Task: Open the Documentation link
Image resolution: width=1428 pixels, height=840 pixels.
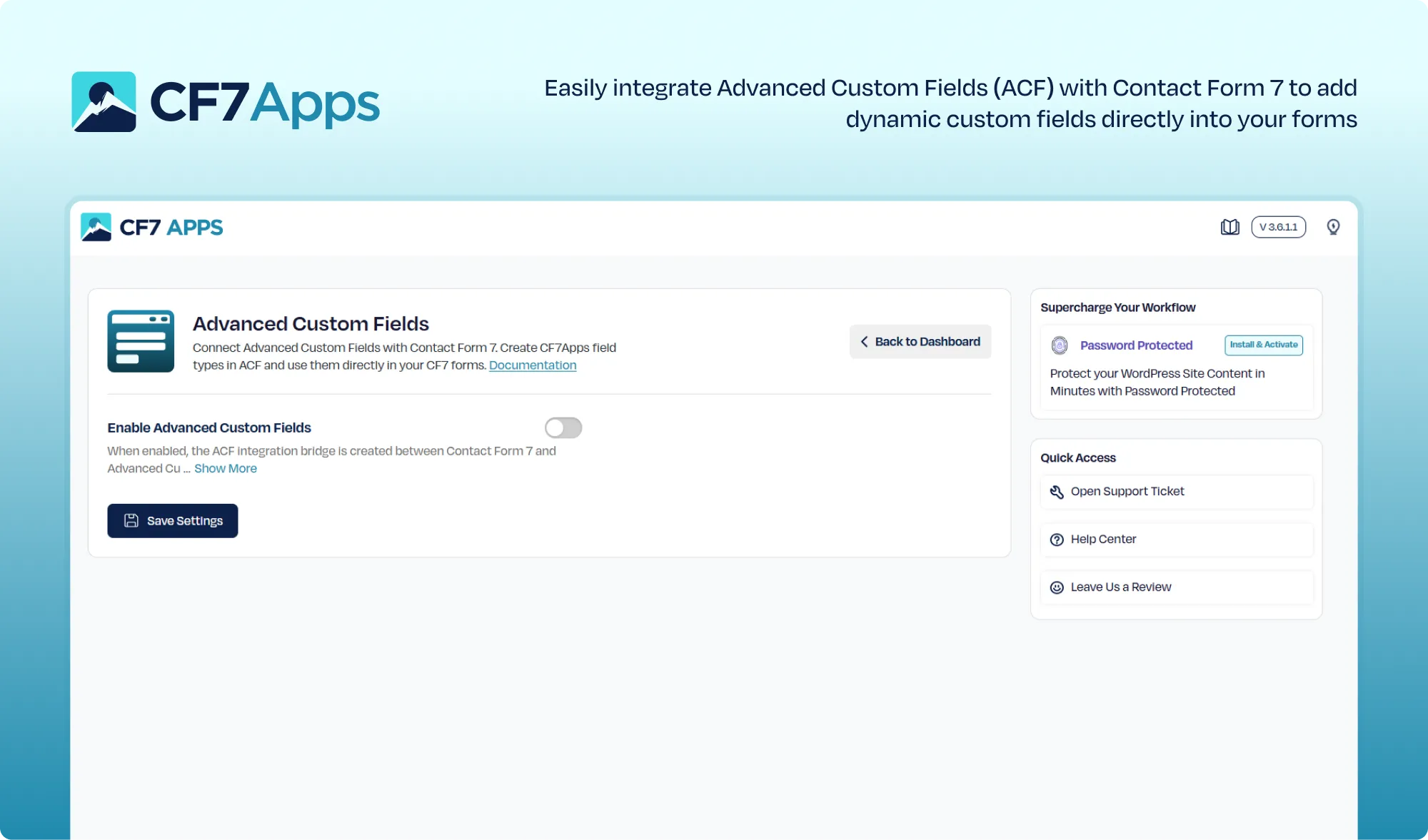Action: (533, 365)
